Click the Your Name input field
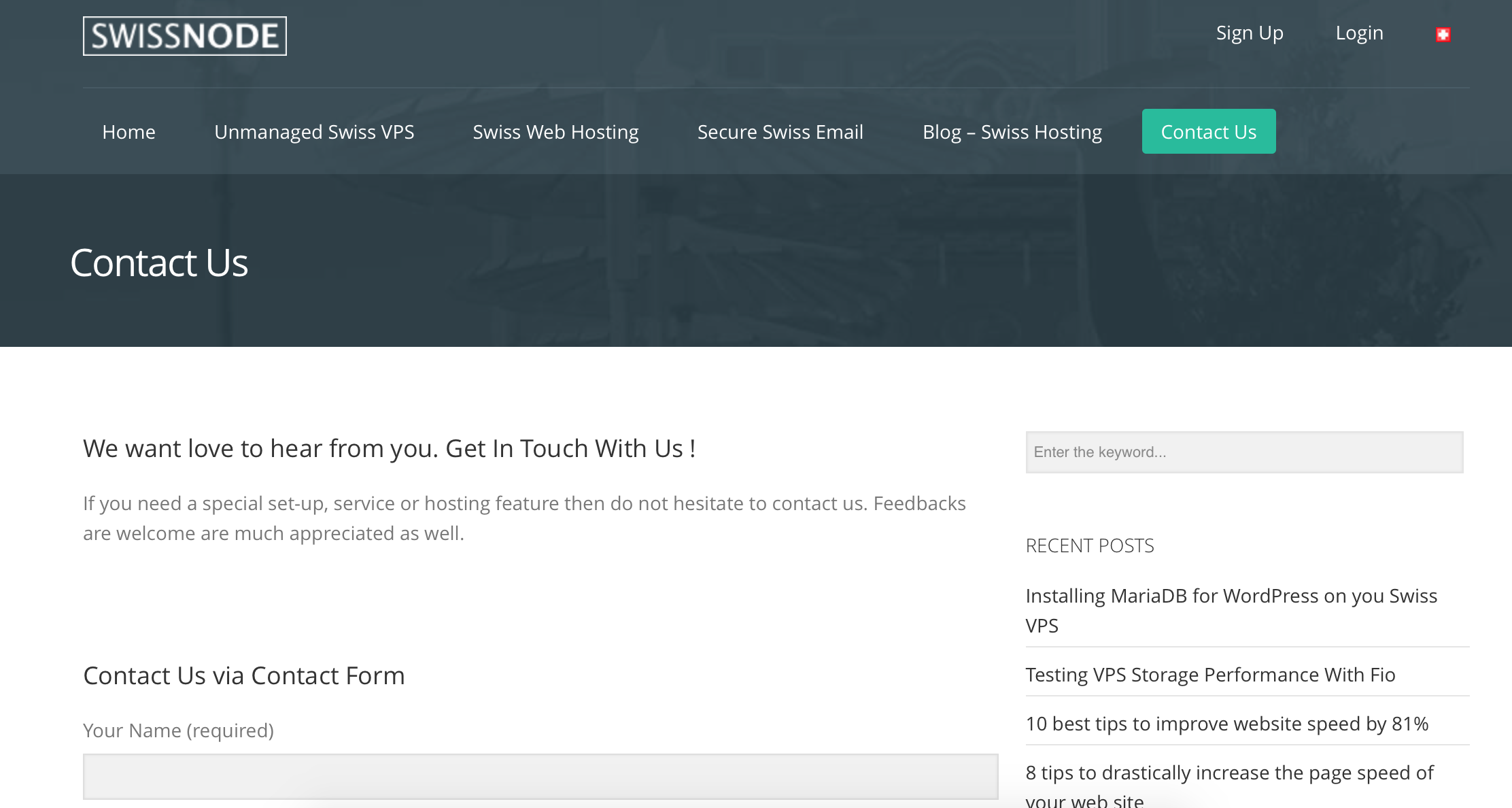 point(540,776)
